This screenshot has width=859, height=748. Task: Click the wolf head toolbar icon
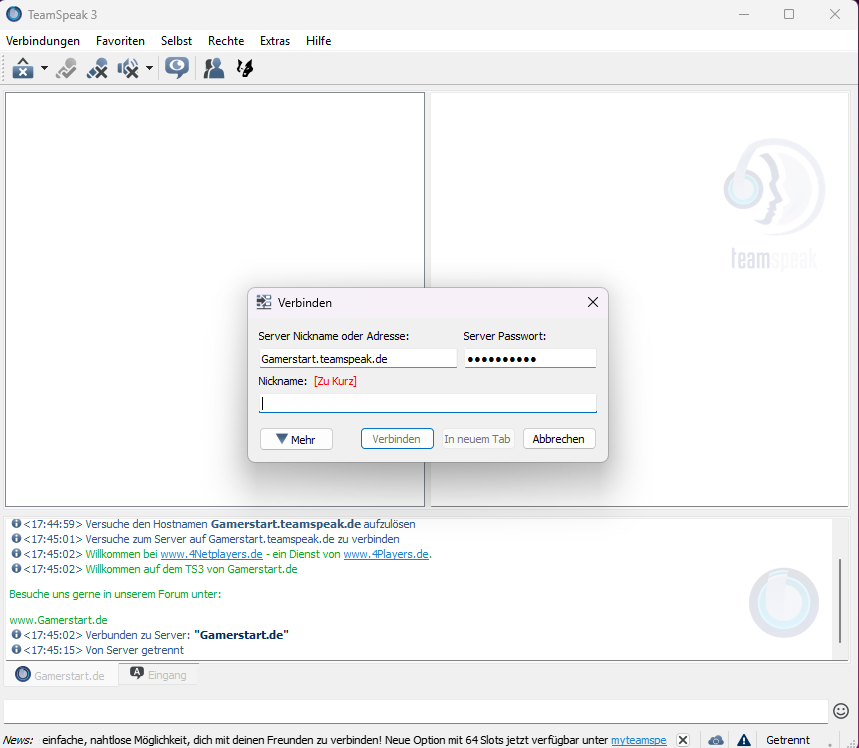click(x=244, y=68)
